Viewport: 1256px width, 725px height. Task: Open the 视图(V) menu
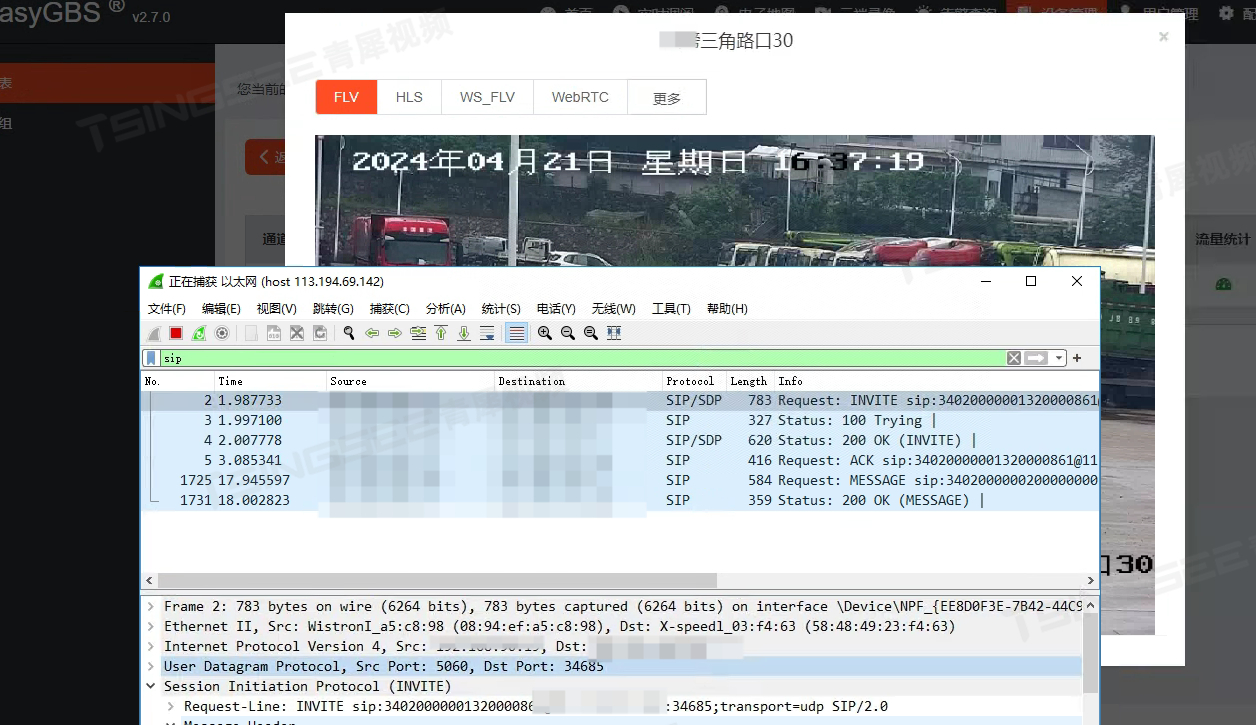click(x=276, y=309)
